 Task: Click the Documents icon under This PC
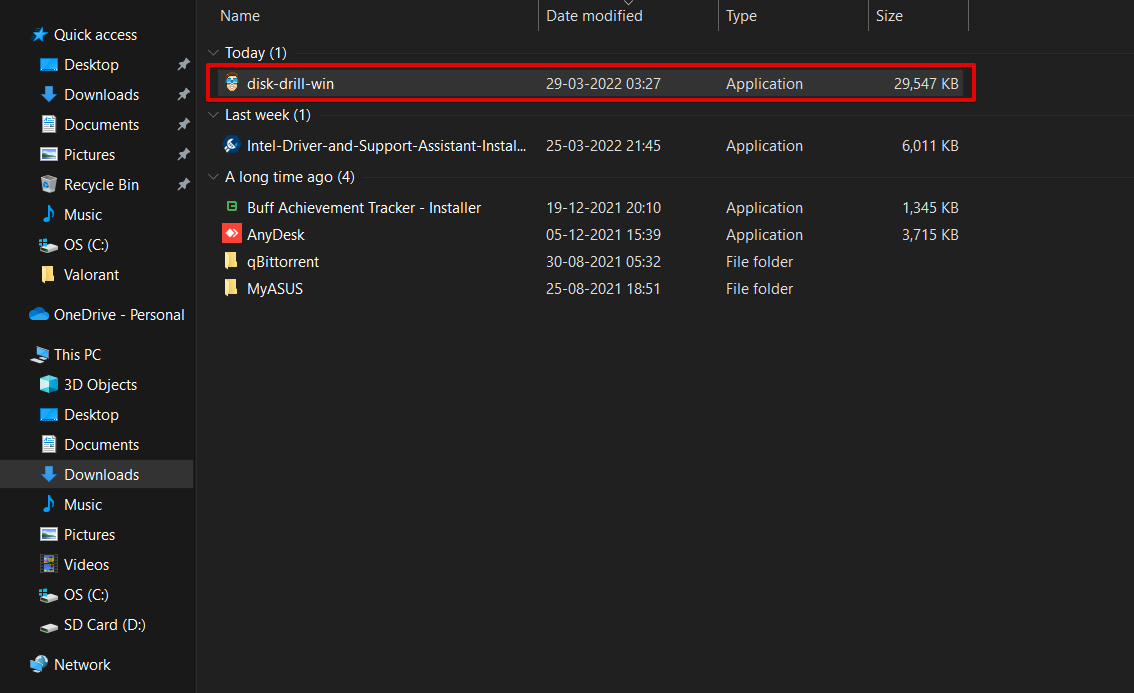(48, 444)
